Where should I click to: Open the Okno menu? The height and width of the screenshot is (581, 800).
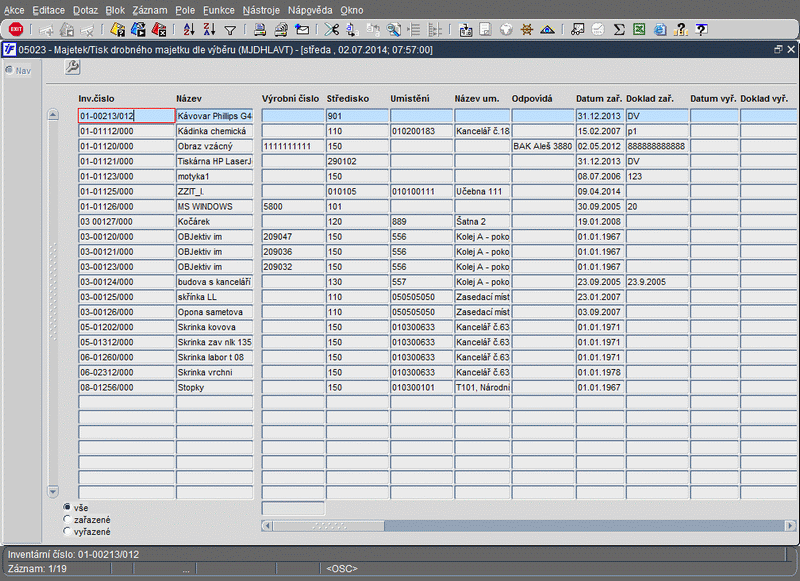(x=352, y=10)
